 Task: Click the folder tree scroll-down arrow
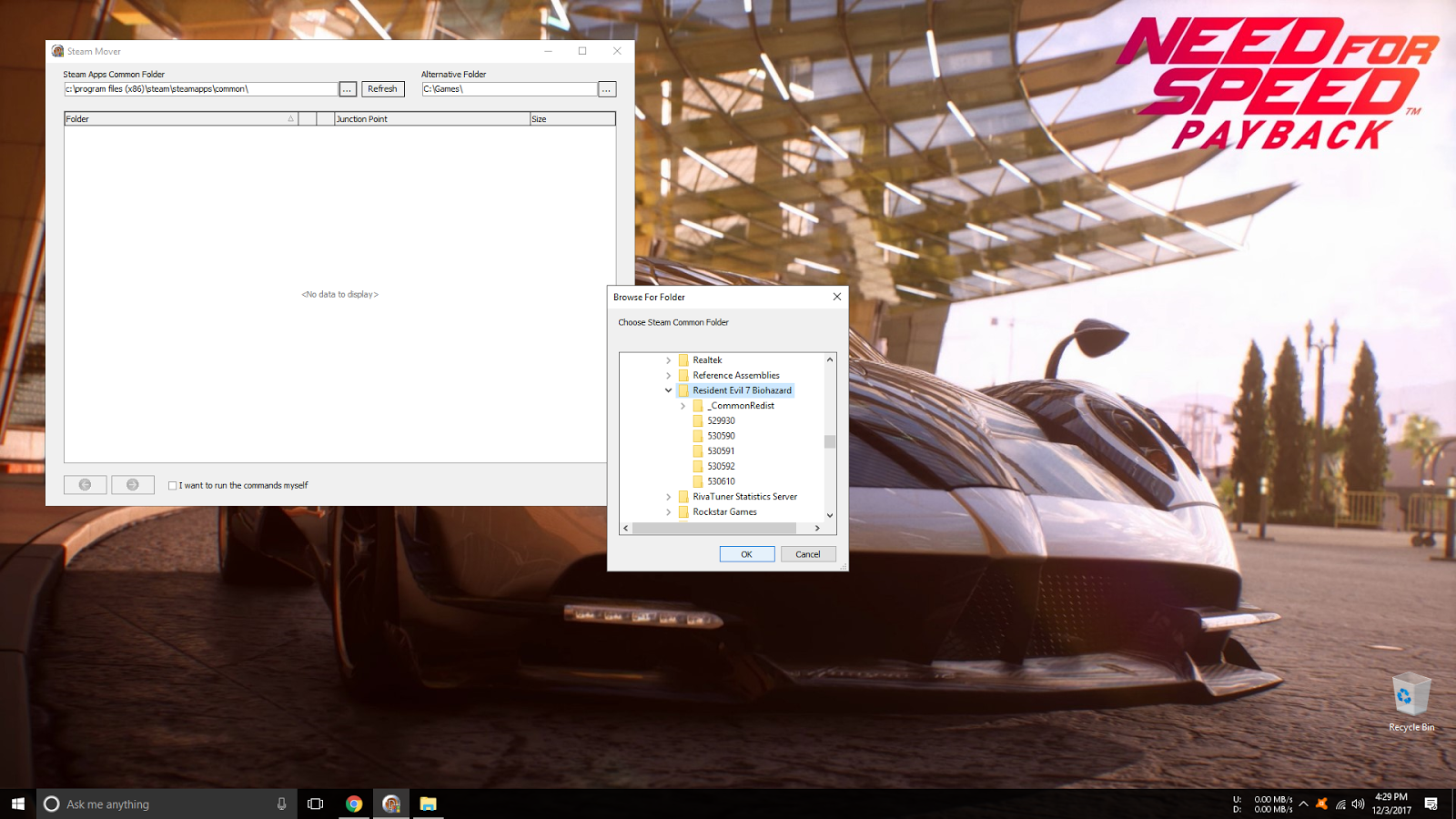tap(830, 515)
